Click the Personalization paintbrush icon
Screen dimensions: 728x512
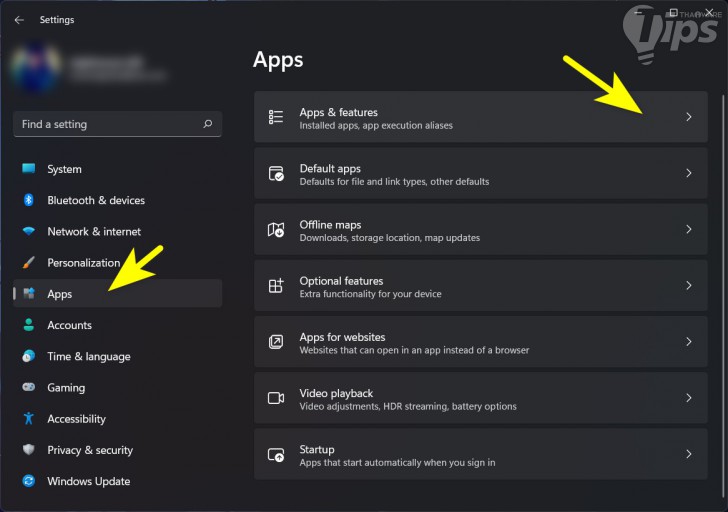coord(29,262)
